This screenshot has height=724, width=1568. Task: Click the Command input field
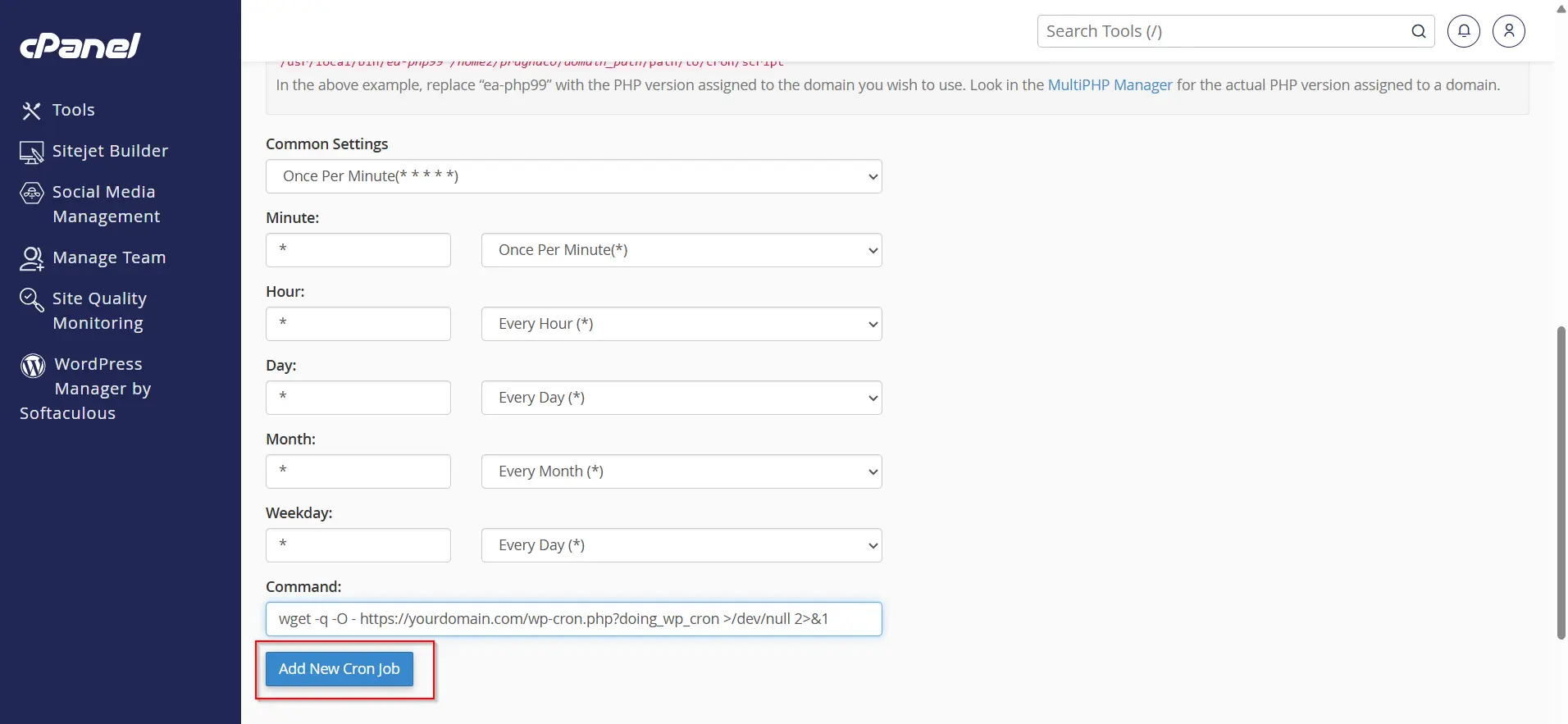(574, 619)
